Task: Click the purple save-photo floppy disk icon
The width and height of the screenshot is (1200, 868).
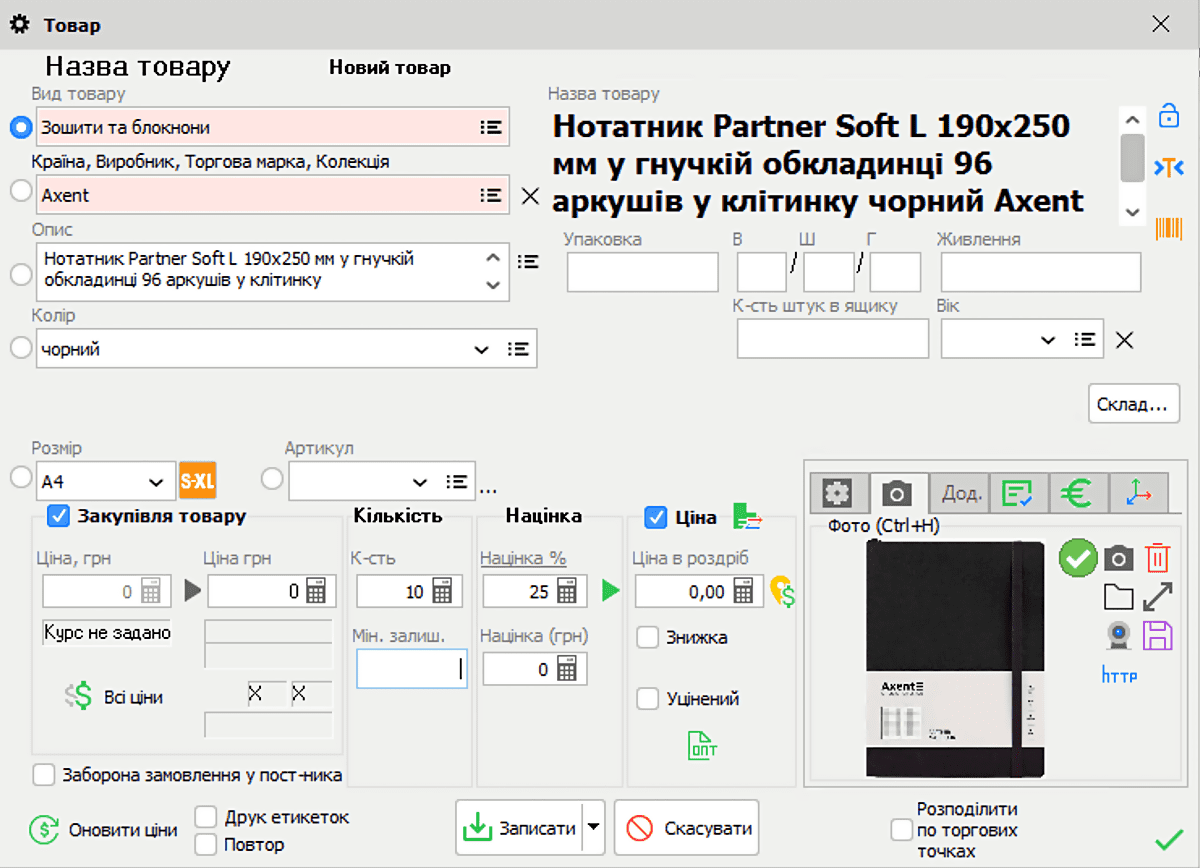Action: click(x=1157, y=636)
